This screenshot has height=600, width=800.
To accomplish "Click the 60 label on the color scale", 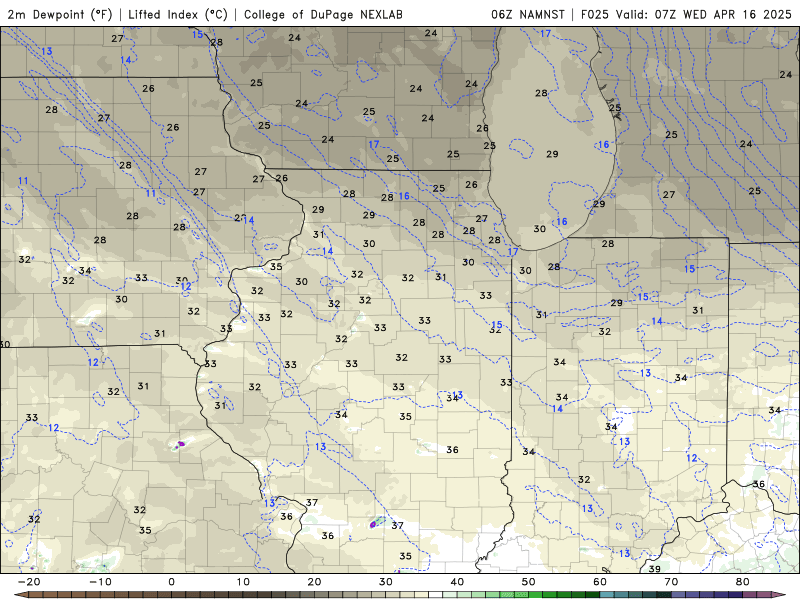I will [600, 582].
